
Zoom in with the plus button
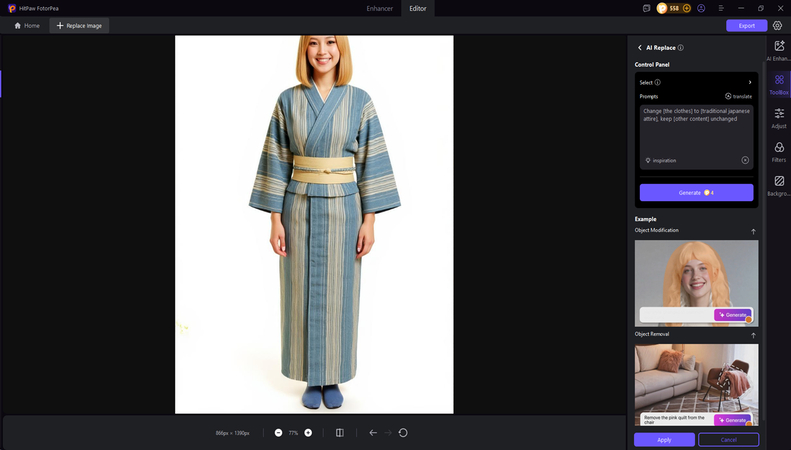308,433
